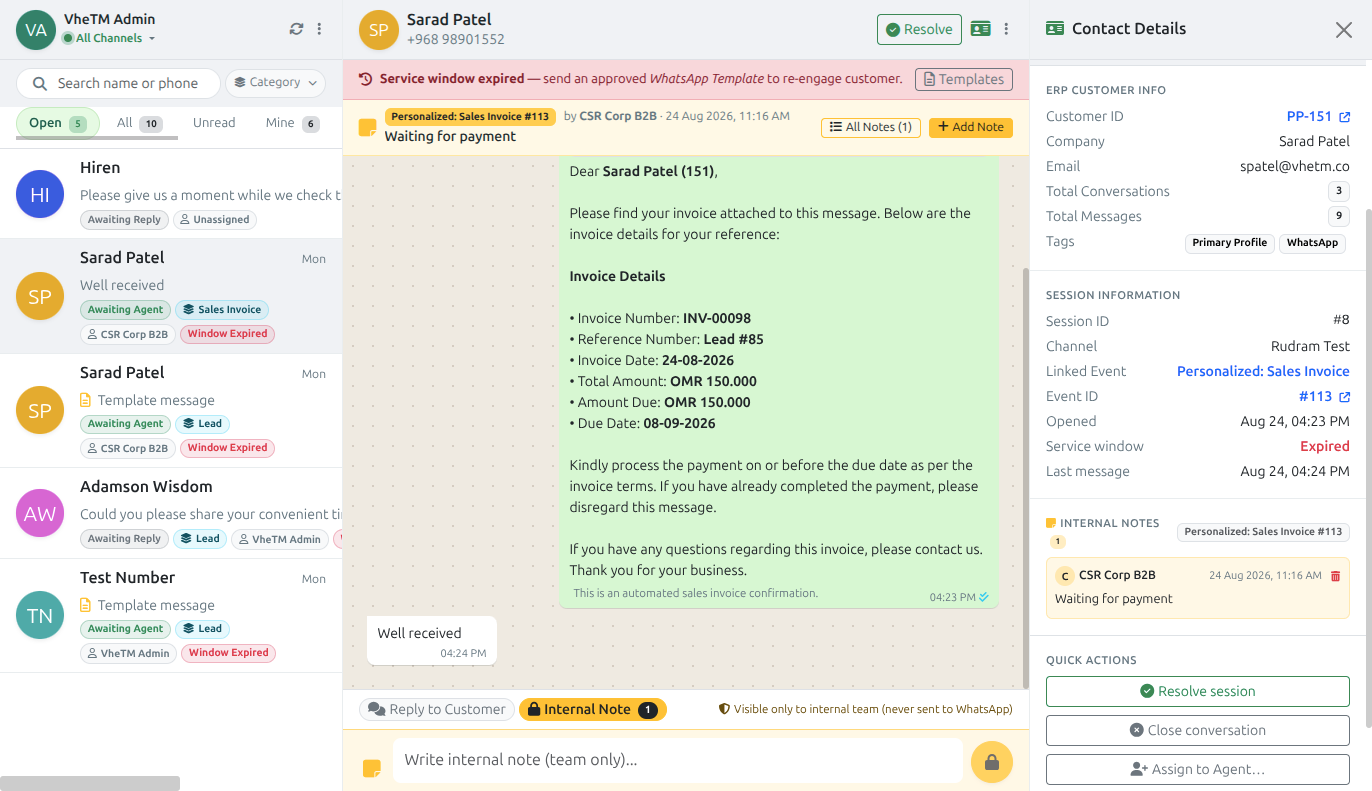Click the sidebar horizontal scrollbar
Image resolution: width=1372 pixels, height=791 pixels.
[x=90, y=783]
